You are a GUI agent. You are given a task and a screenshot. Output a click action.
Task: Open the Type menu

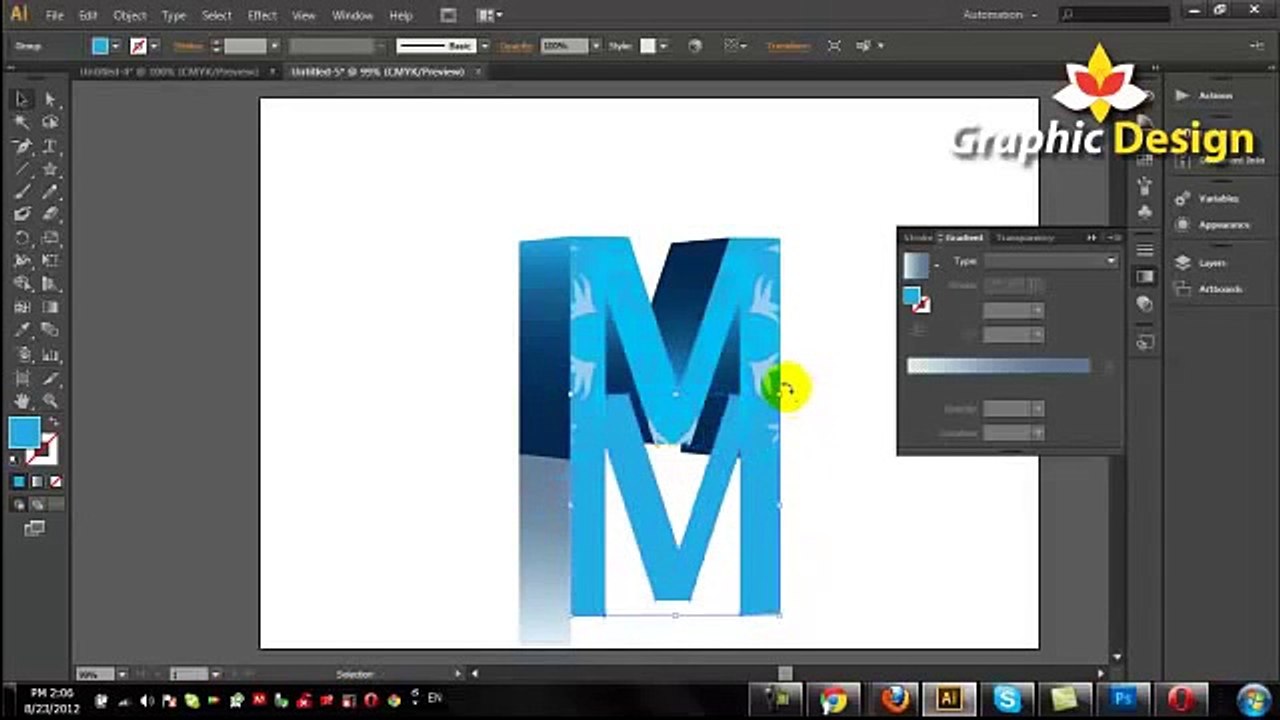click(x=174, y=16)
